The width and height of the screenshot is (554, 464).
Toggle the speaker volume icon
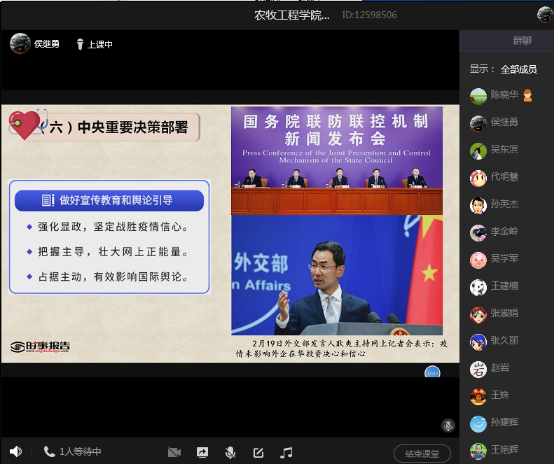(16, 451)
